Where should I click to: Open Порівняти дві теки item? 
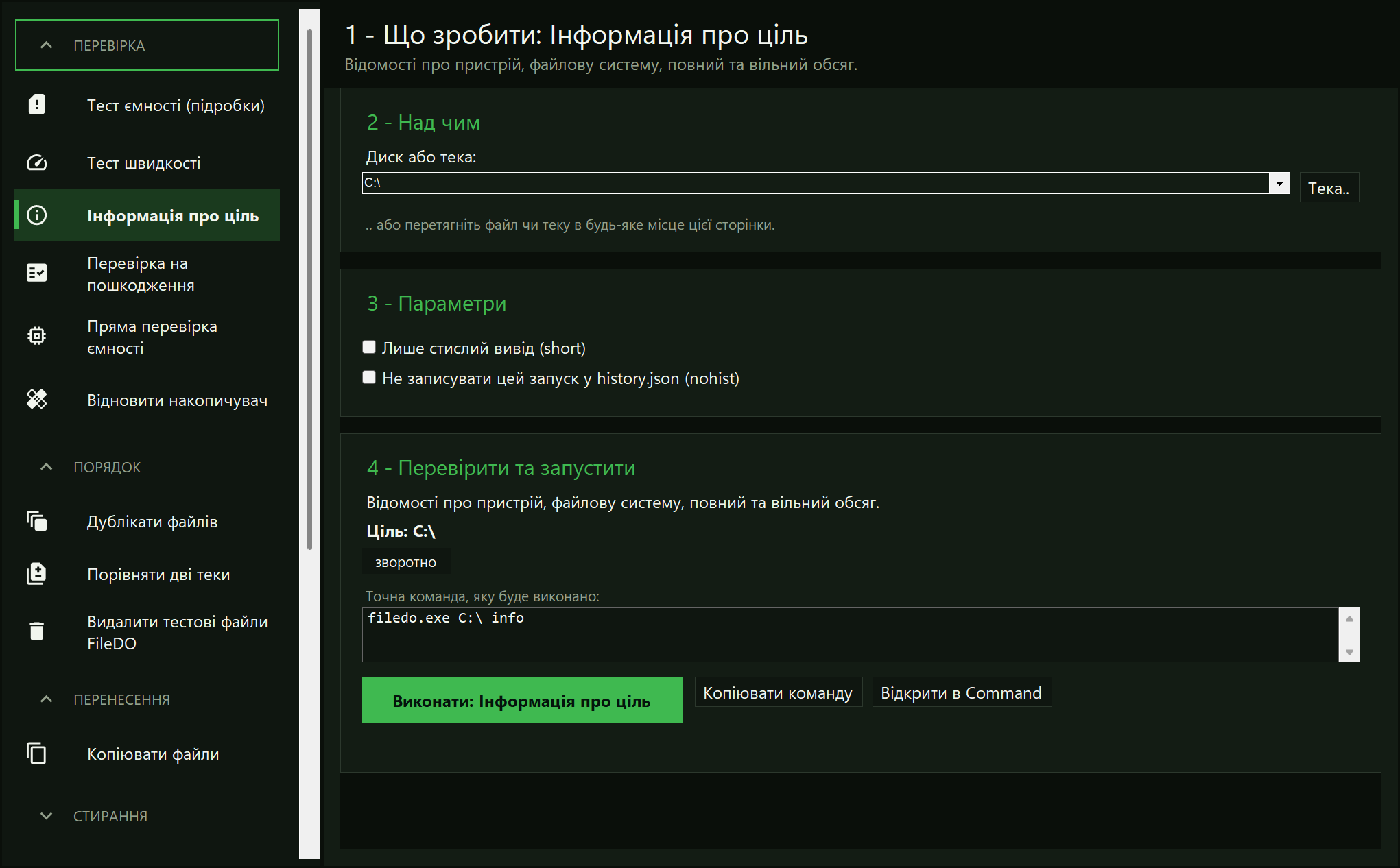click(x=147, y=575)
